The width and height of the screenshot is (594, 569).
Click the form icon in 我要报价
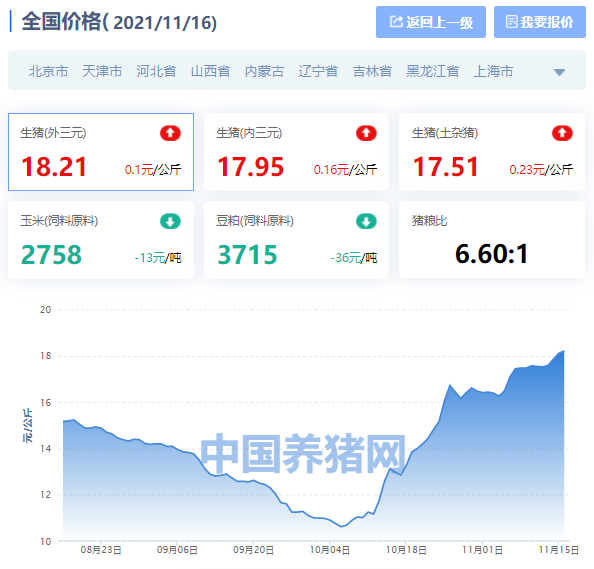[511, 22]
